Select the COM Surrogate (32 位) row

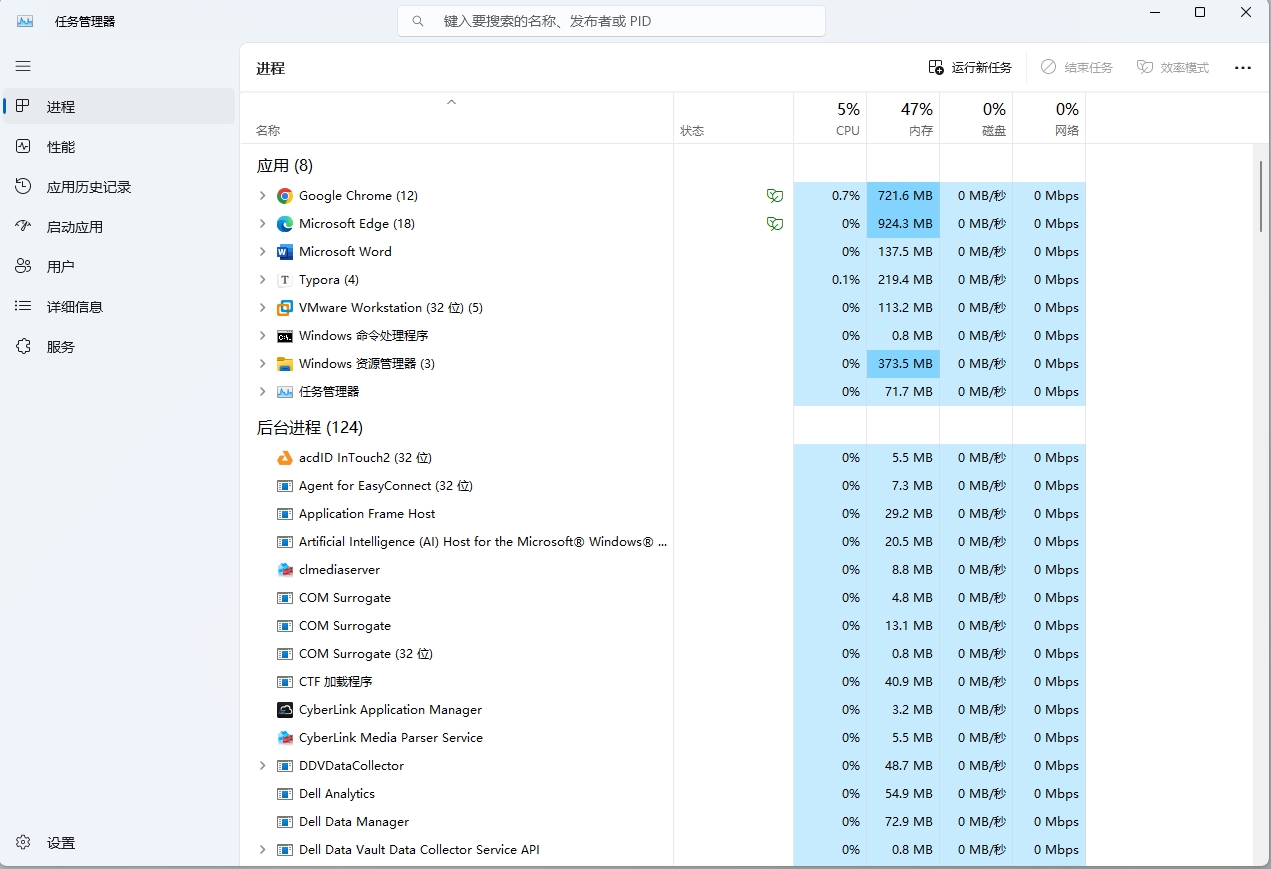point(663,654)
